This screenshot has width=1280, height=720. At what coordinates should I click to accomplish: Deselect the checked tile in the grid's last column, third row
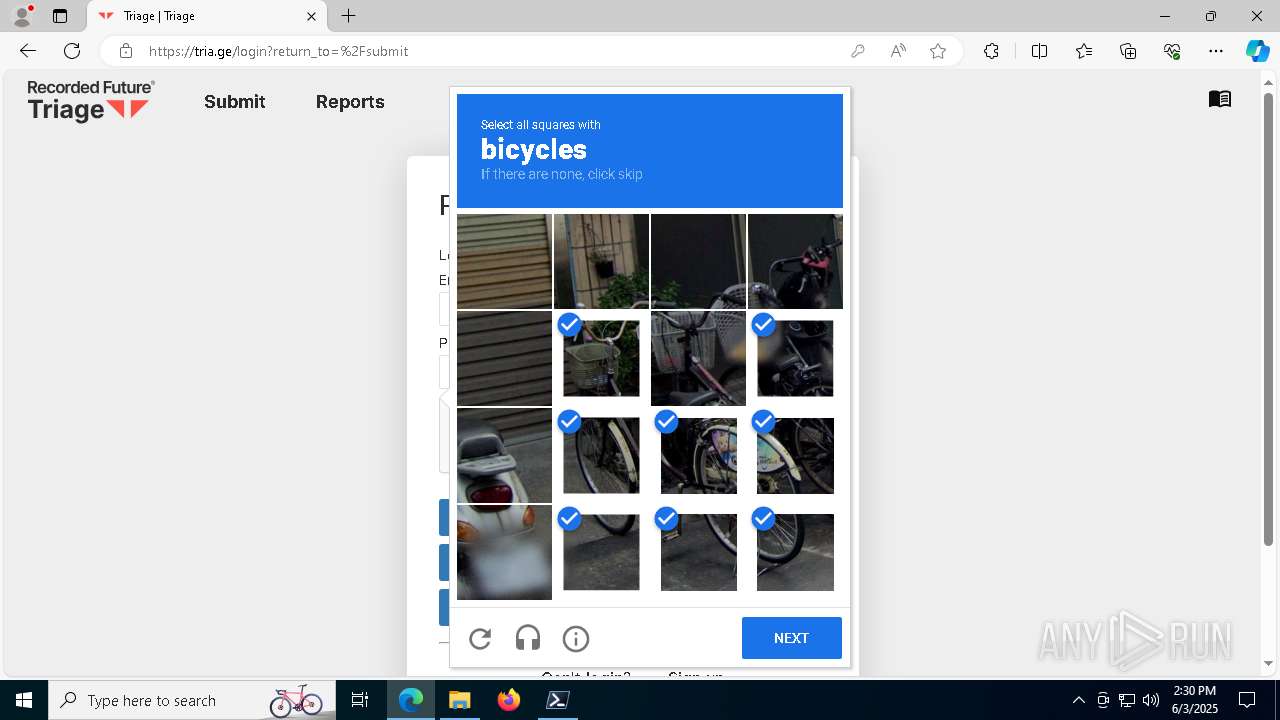click(795, 455)
